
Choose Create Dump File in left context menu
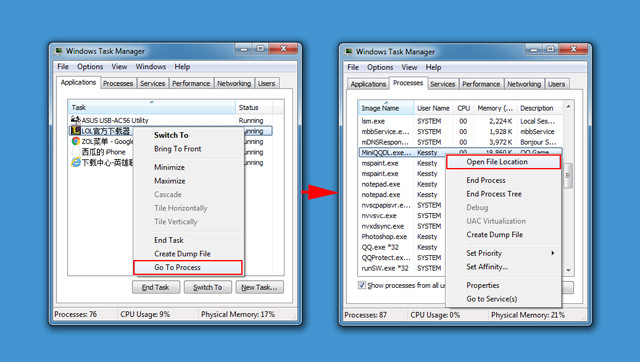tap(189, 254)
